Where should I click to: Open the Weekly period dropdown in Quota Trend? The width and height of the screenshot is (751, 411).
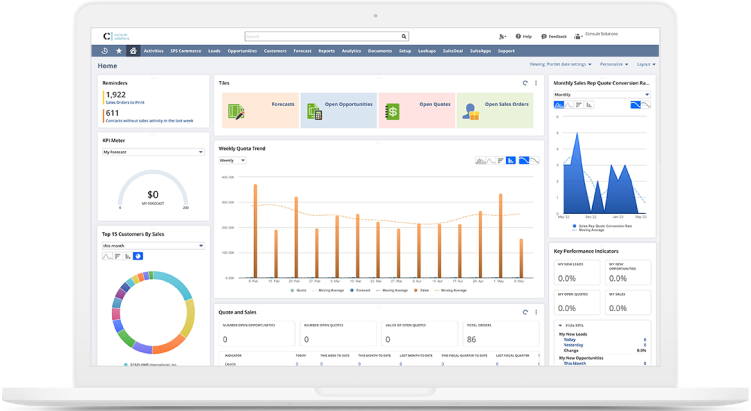tap(232, 160)
